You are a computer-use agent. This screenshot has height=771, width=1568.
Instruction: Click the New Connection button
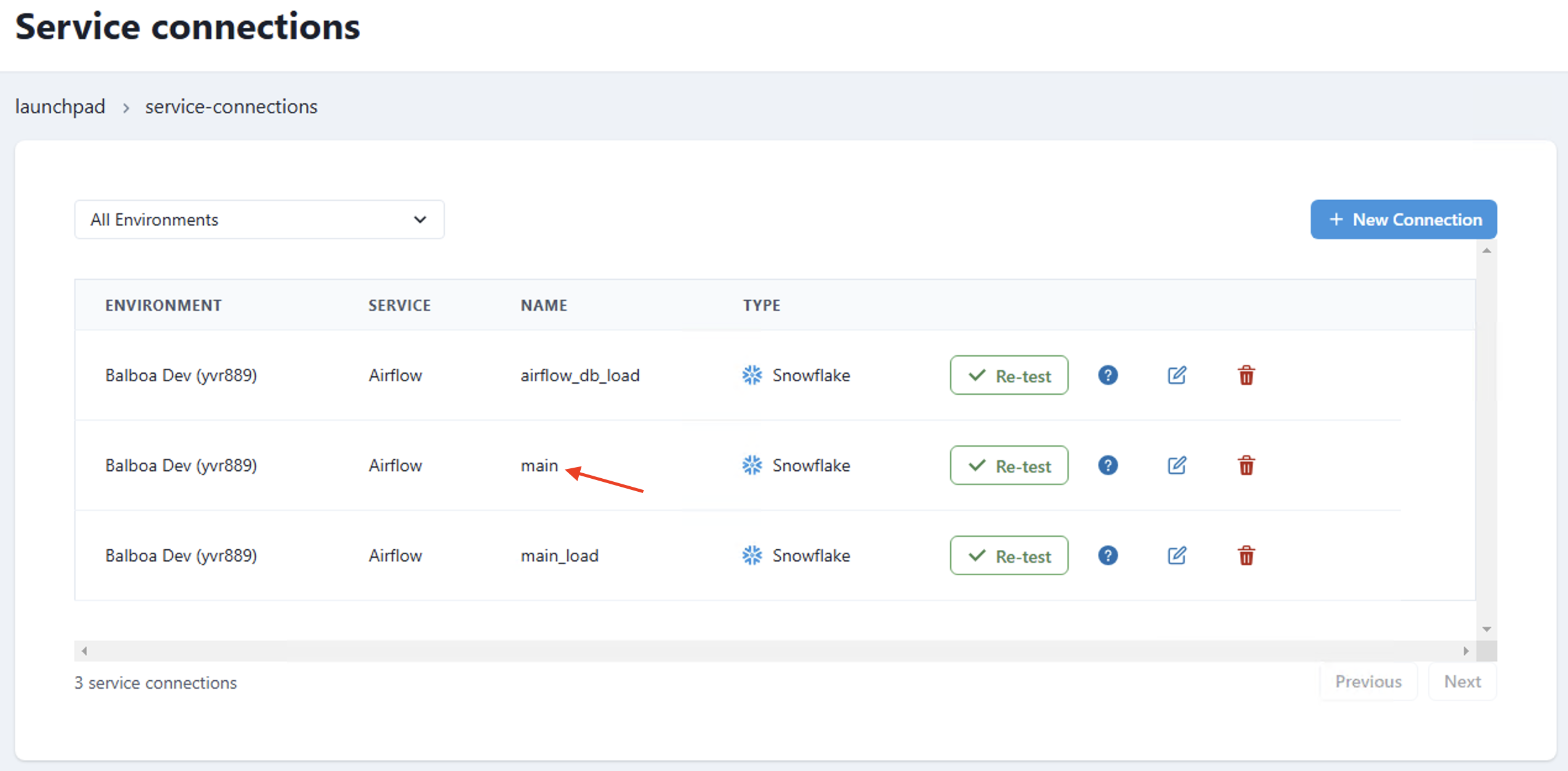[x=1404, y=219]
